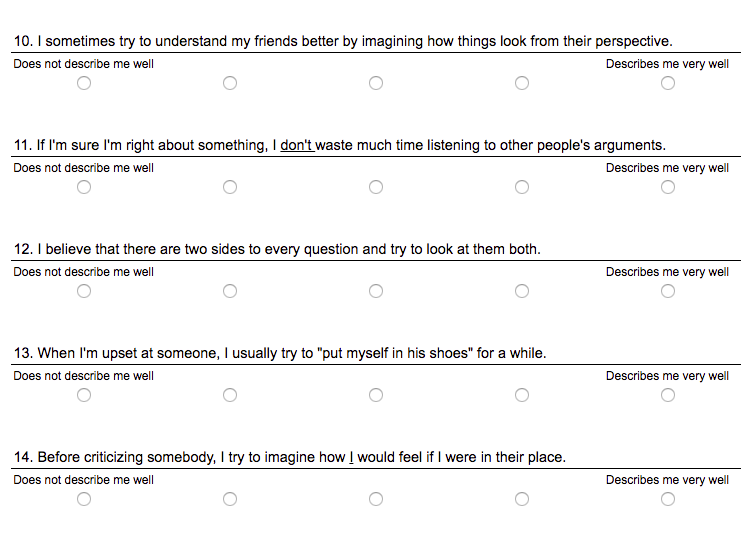This screenshot has height=538, width=756.
Task: Select last radio button for question 13
Action: click(x=668, y=395)
